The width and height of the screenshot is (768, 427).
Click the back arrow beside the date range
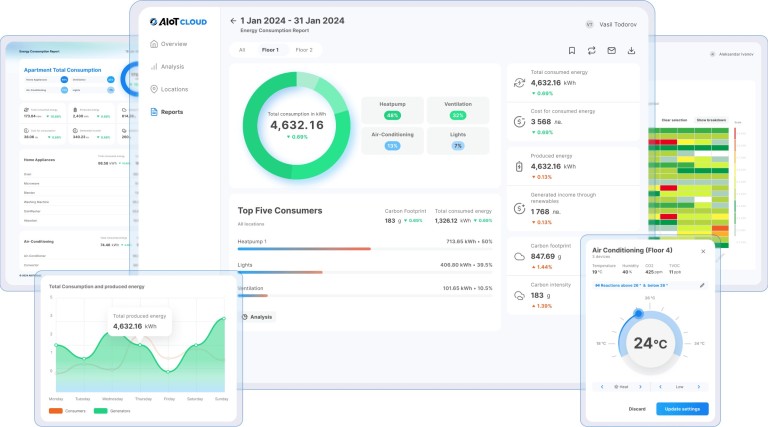coord(233,20)
